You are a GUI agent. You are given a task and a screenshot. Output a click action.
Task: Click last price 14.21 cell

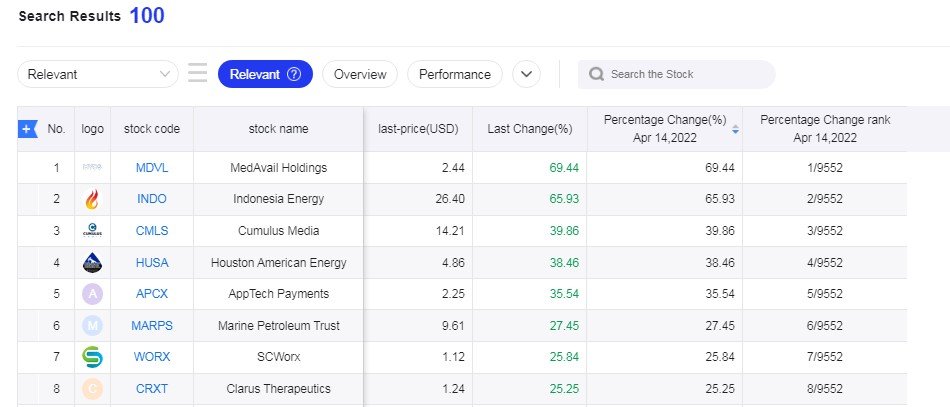point(418,231)
